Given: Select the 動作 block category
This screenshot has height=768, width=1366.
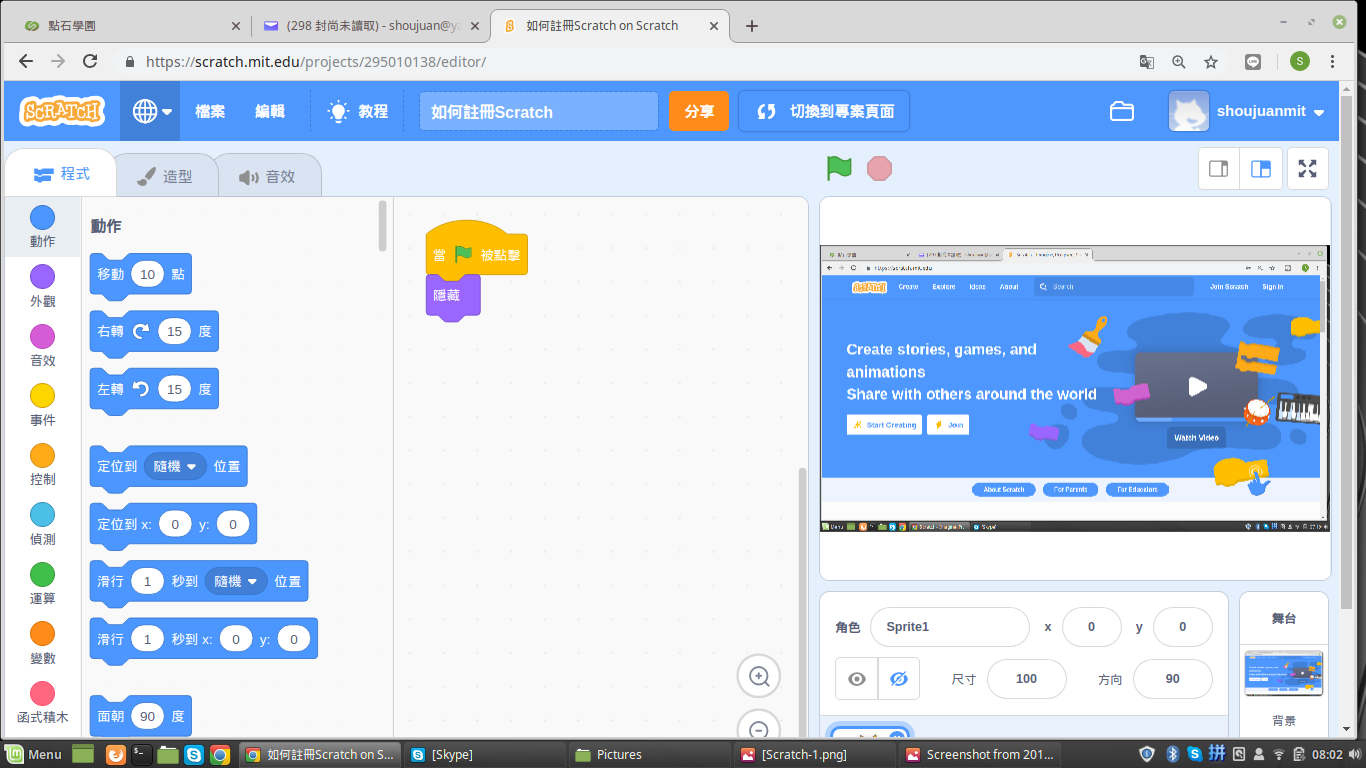Looking at the screenshot, I should coord(42,227).
